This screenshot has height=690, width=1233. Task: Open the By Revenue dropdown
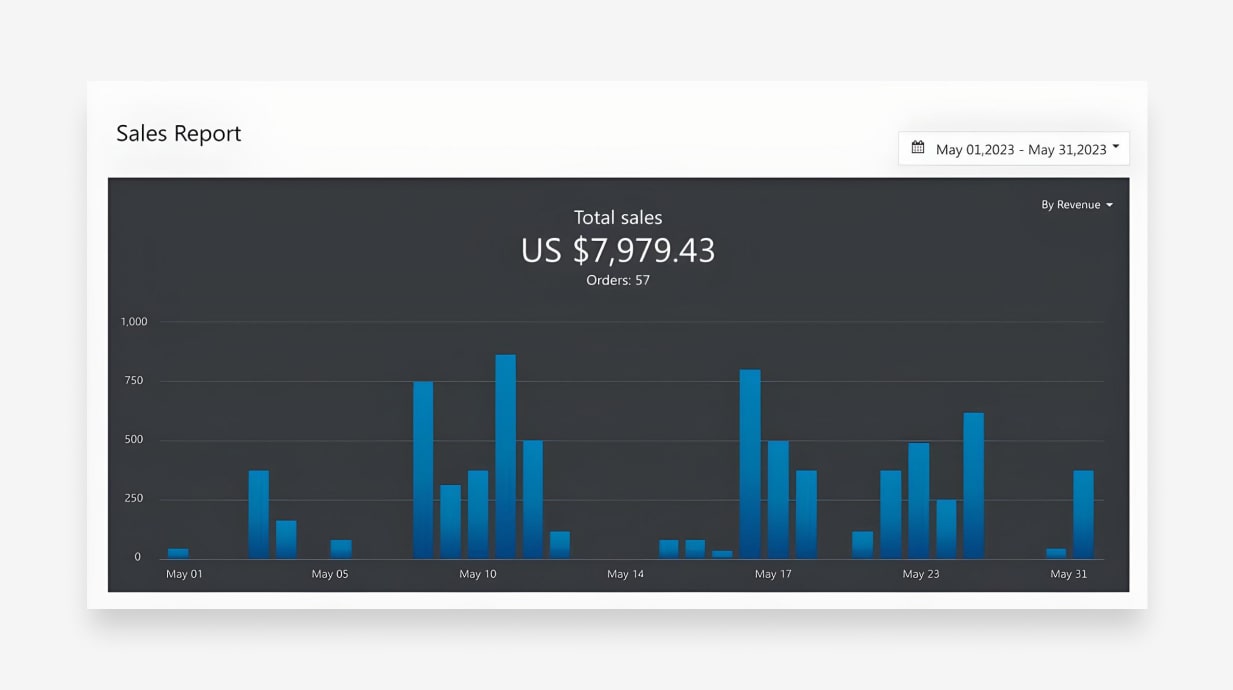pos(1076,205)
